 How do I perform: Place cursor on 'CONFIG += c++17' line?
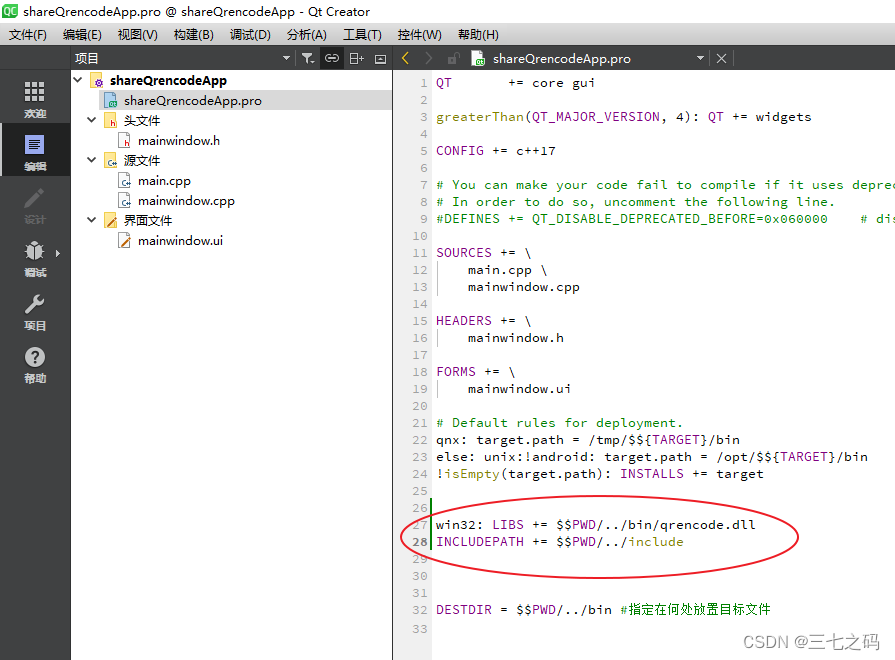tap(495, 151)
